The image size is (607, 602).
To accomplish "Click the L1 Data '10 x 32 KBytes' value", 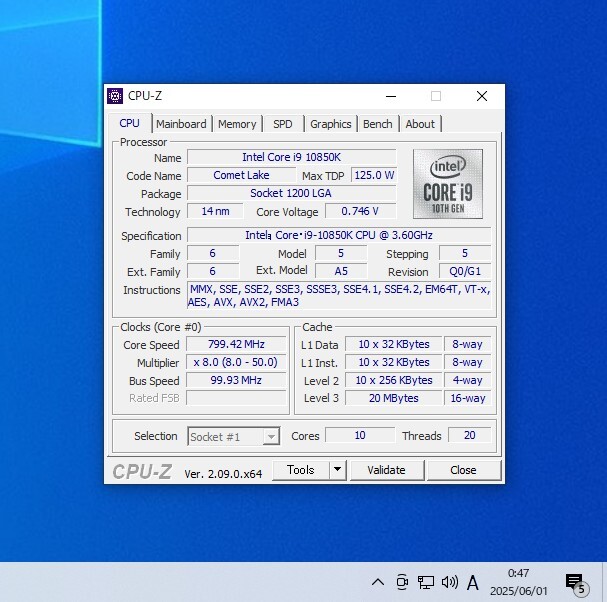I will (x=394, y=344).
